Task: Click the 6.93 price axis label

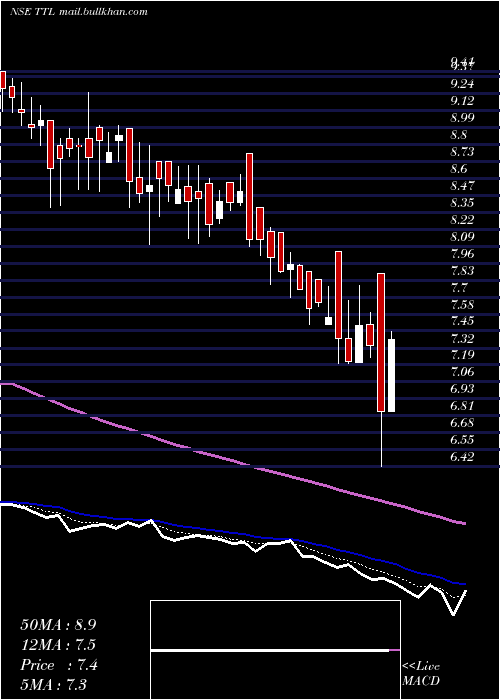Action: pos(463,389)
